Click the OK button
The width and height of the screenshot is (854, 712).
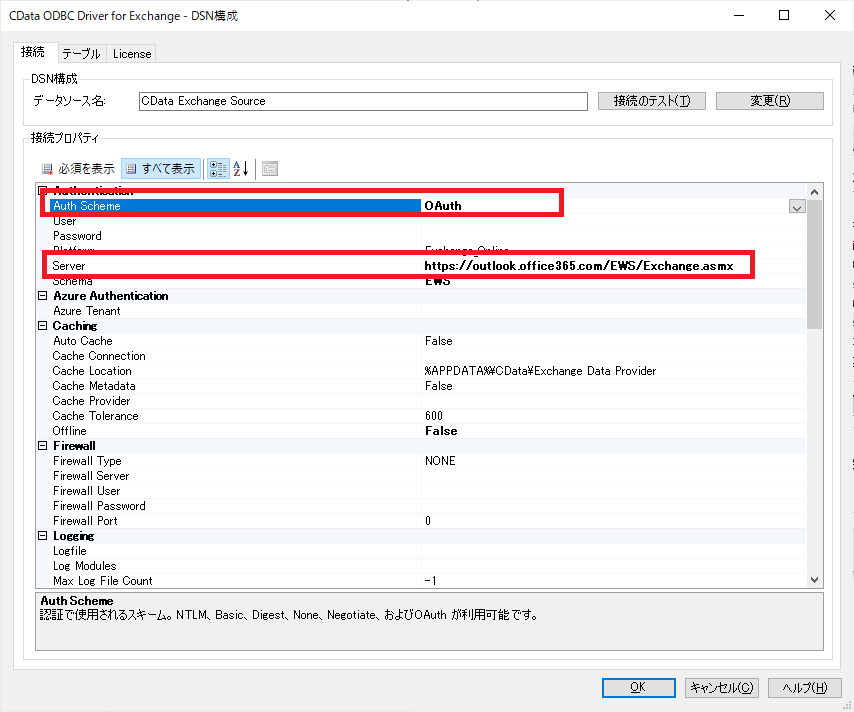coord(638,687)
